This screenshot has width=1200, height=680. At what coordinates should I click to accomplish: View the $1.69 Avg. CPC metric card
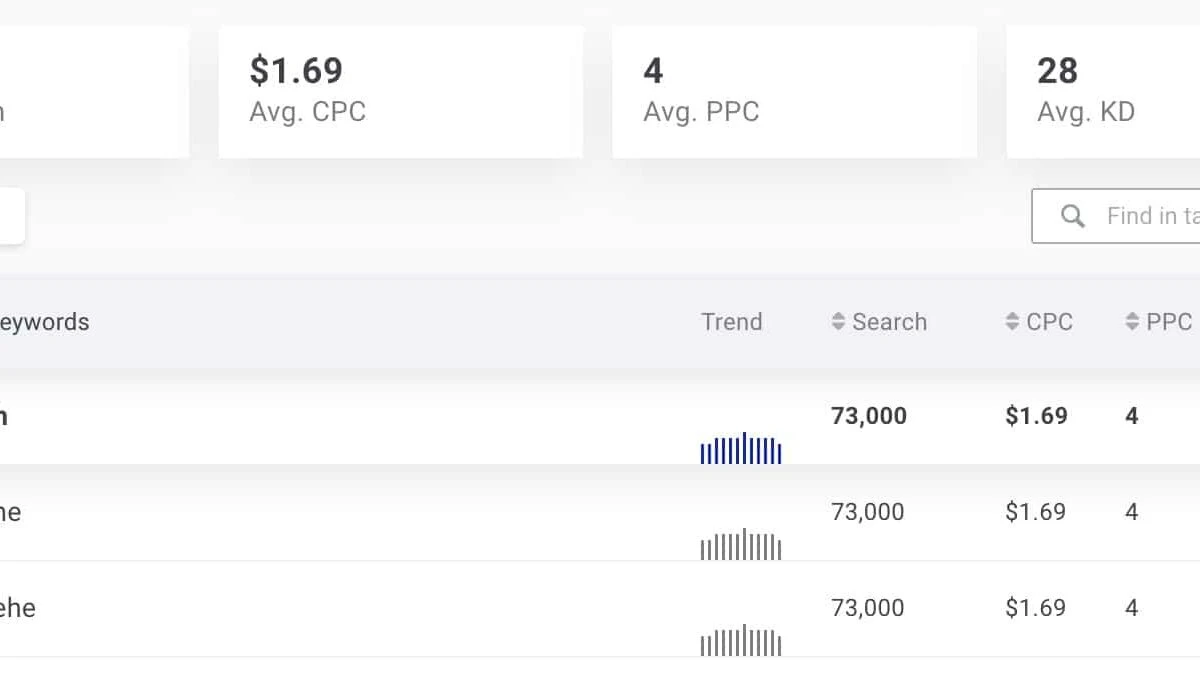[400, 90]
